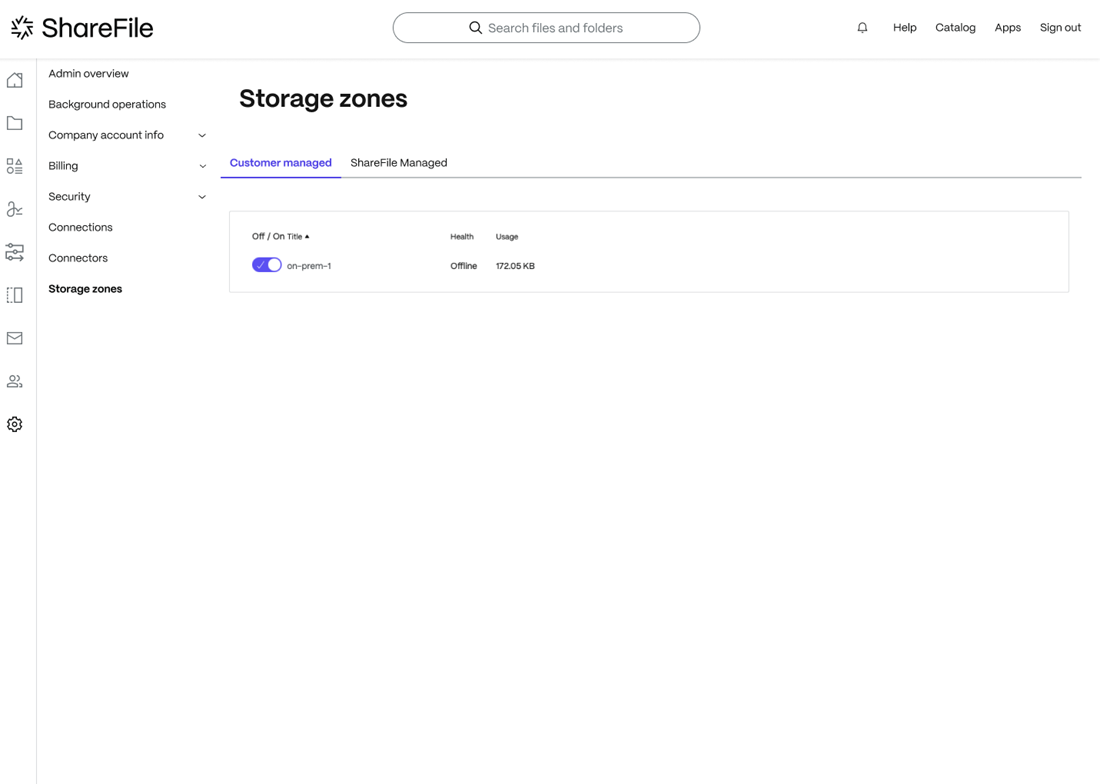
Task: Switch to the ShareFile Managed tab
Action: pos(398,163)
